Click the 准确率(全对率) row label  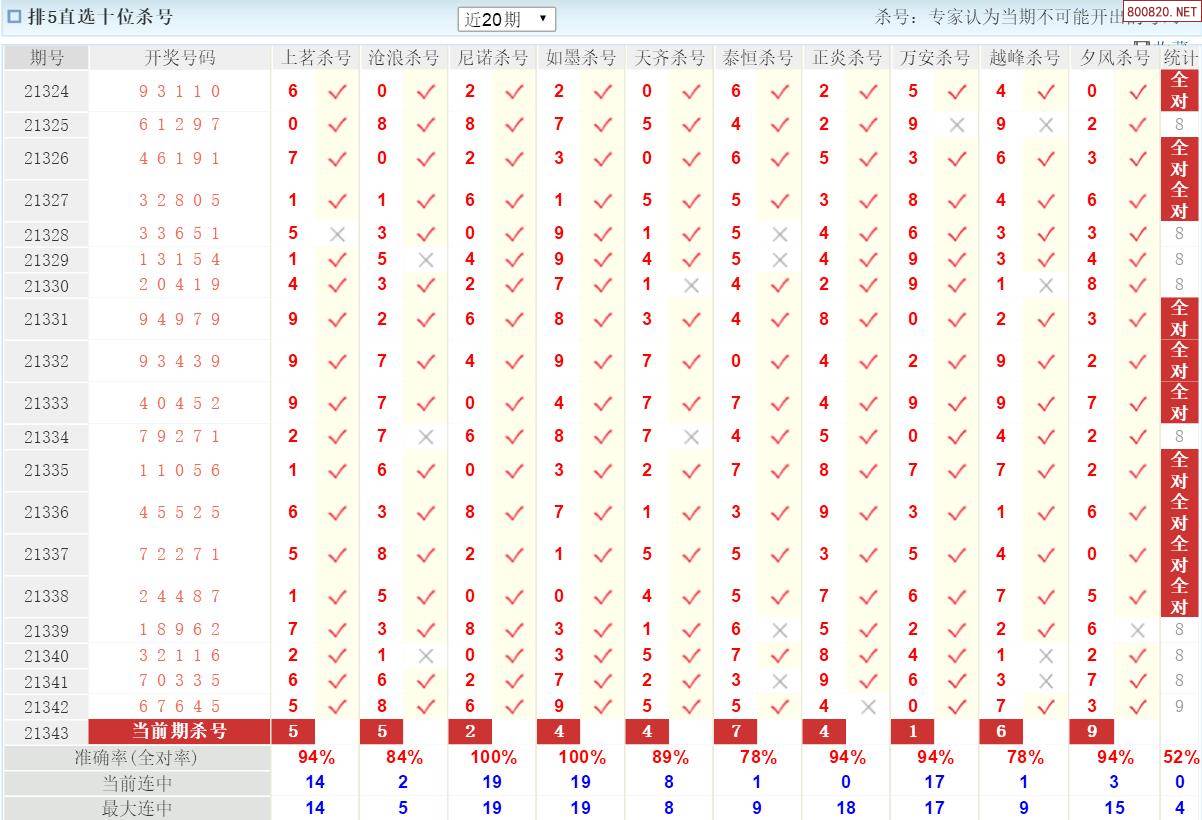(x=137, y=758)
